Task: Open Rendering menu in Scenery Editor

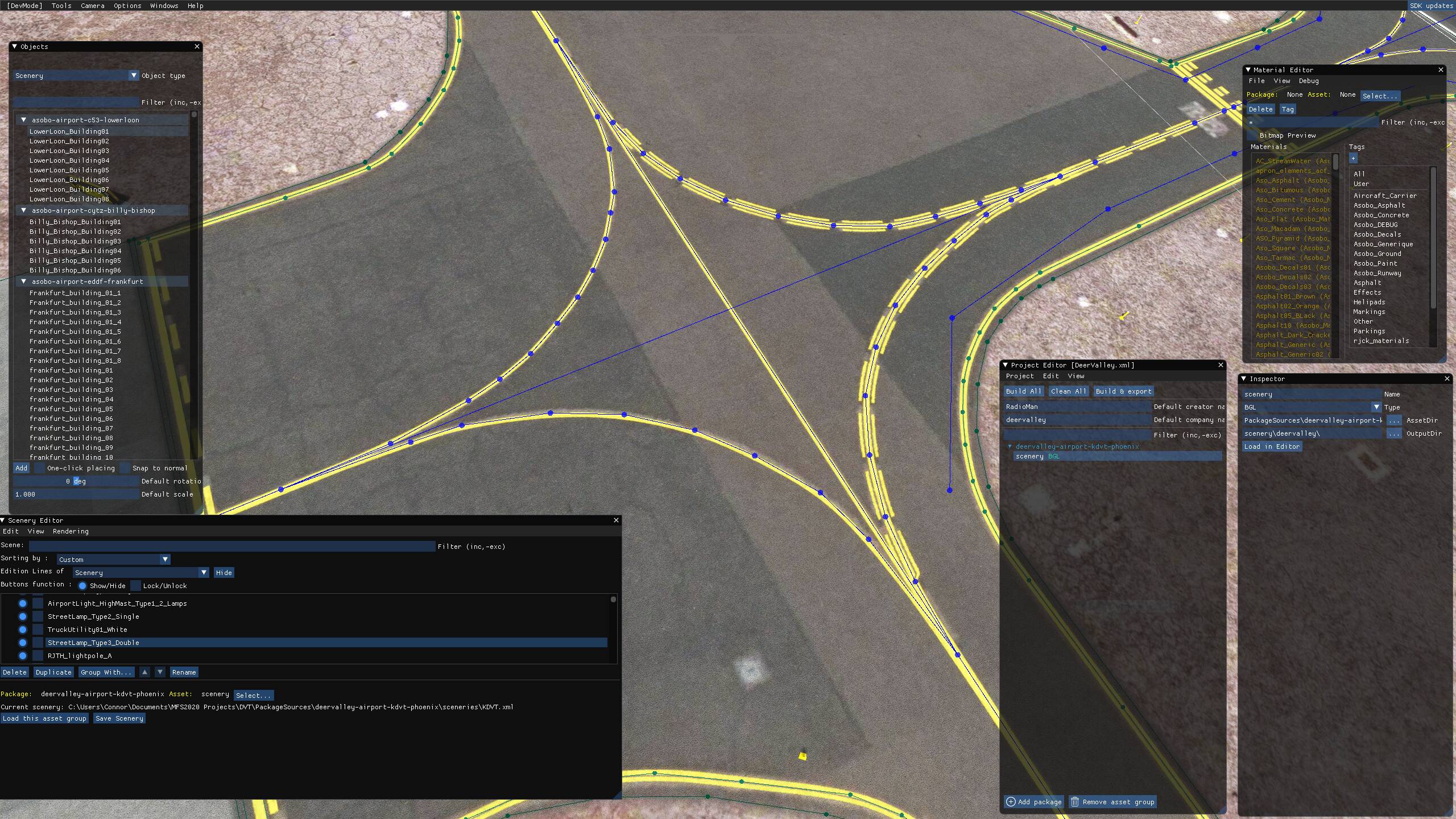Action: click(x=71, y=531)
